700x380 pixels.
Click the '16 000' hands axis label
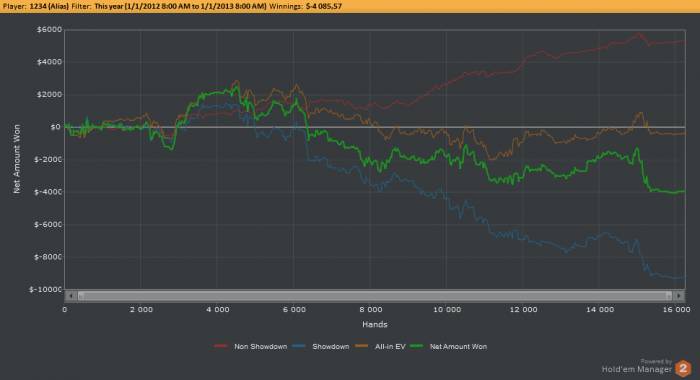point(676,309)
